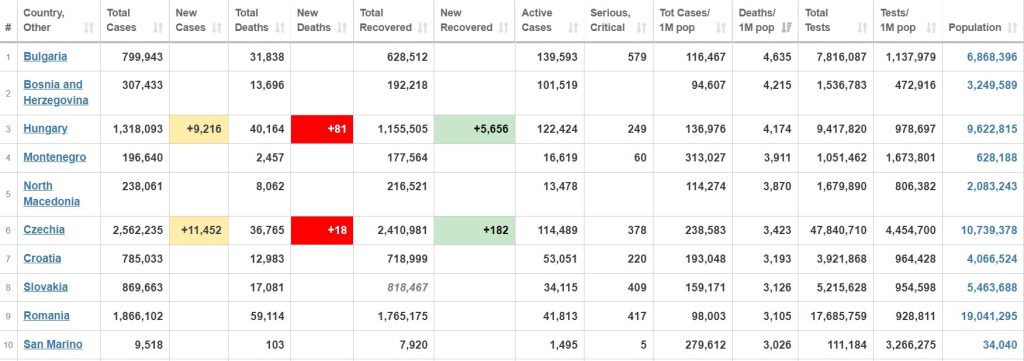
Task: Follow the Czechia country link
Action: point(44,230)
